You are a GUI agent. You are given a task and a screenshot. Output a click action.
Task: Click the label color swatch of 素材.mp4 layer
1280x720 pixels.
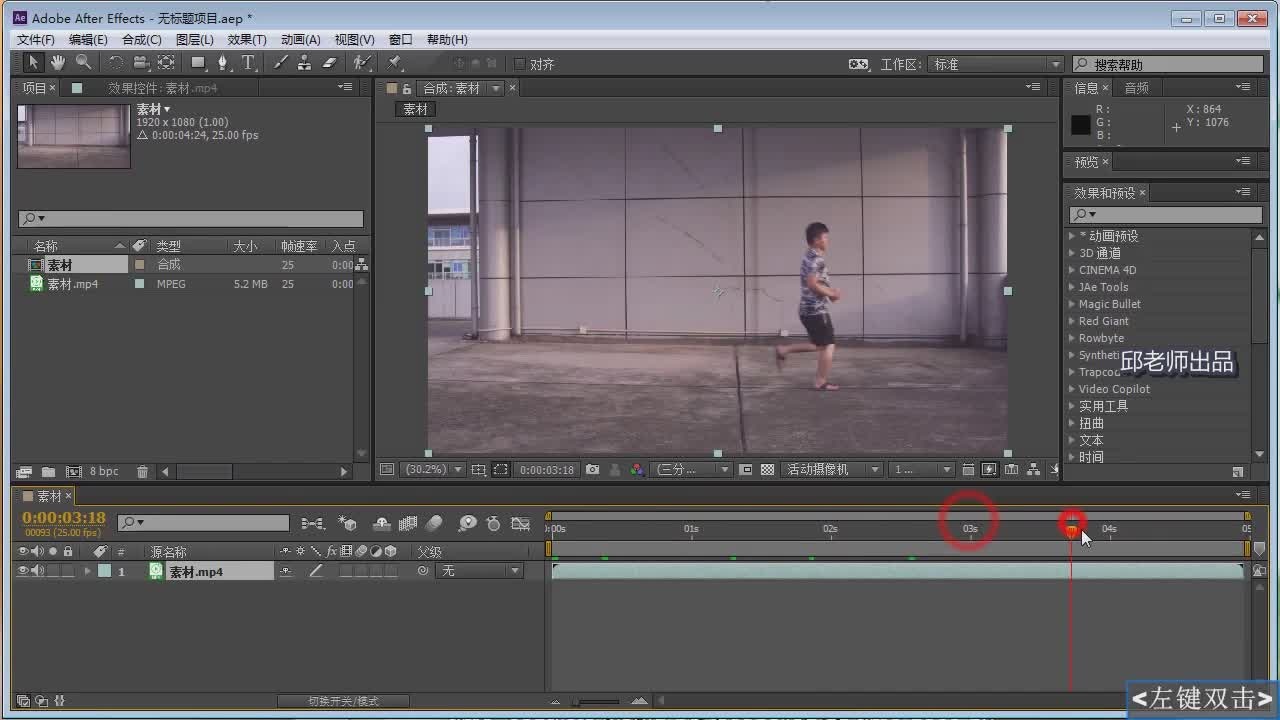pyautogui.click(x=104, y=571)
